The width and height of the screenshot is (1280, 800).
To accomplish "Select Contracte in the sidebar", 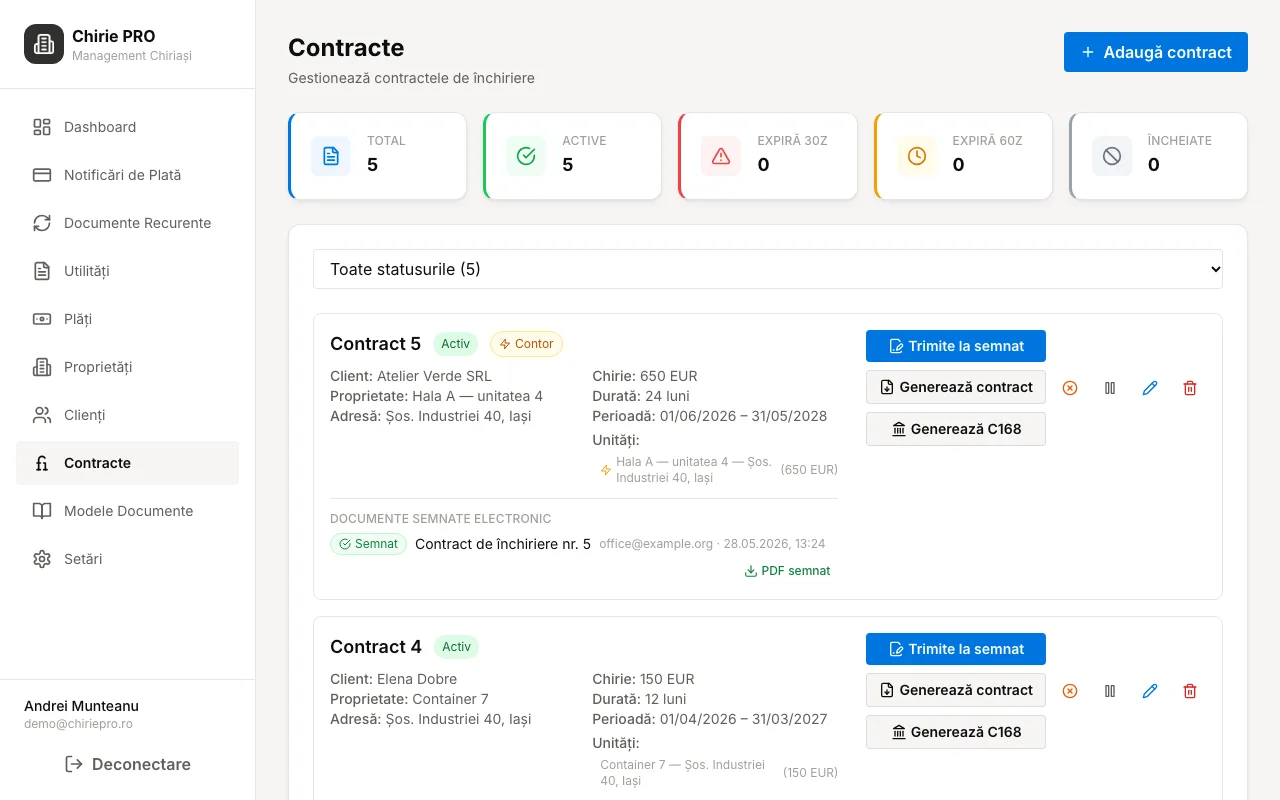I will pyautogui.click(x=127, y=463).
